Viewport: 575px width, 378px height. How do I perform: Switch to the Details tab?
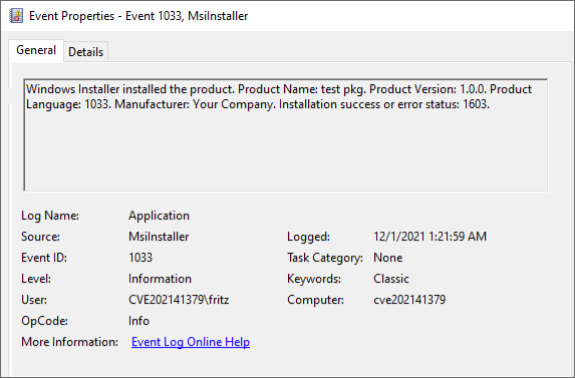click(86, 52)
